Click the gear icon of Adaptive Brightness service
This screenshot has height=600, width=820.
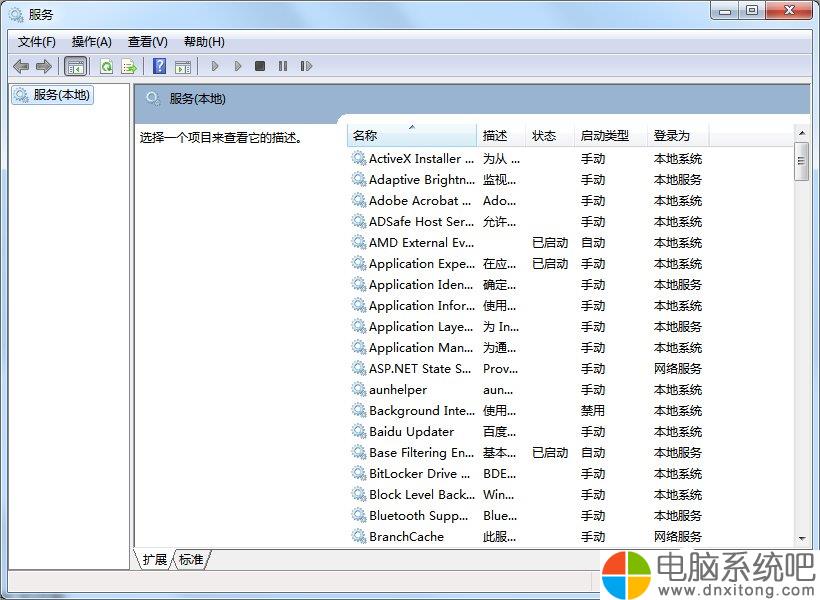[359, 179]
